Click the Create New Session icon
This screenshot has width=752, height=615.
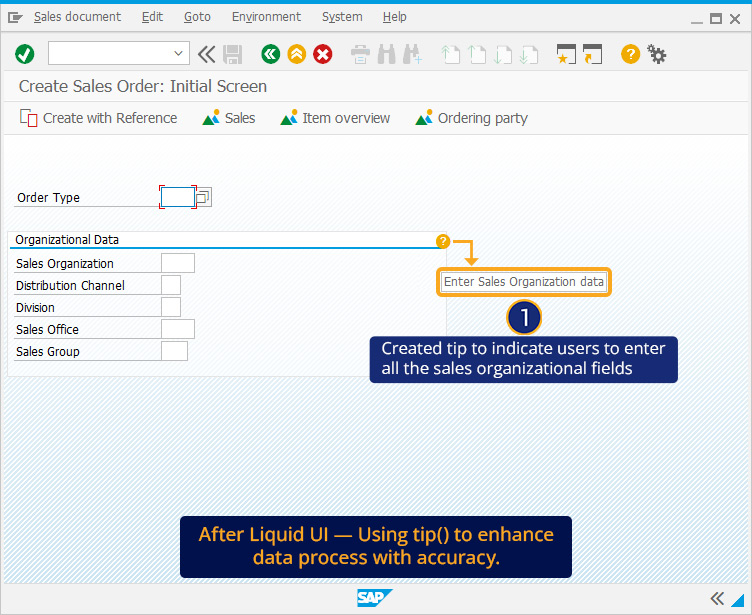click(x=566, y=54)
